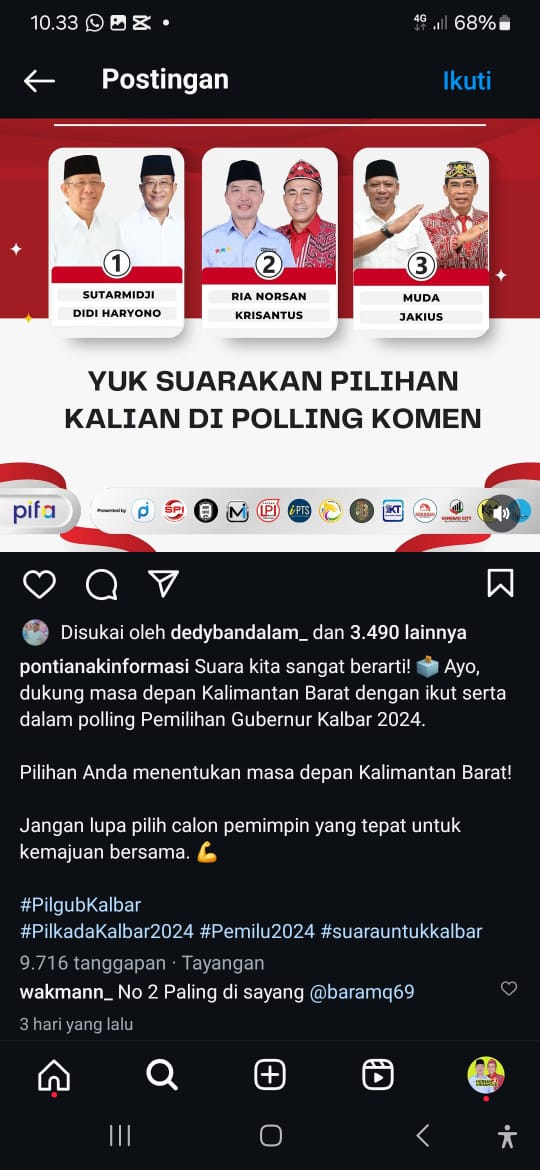Open the pontianakinformasi username link
Screen dimensions: 540x1170
point(105,666)
